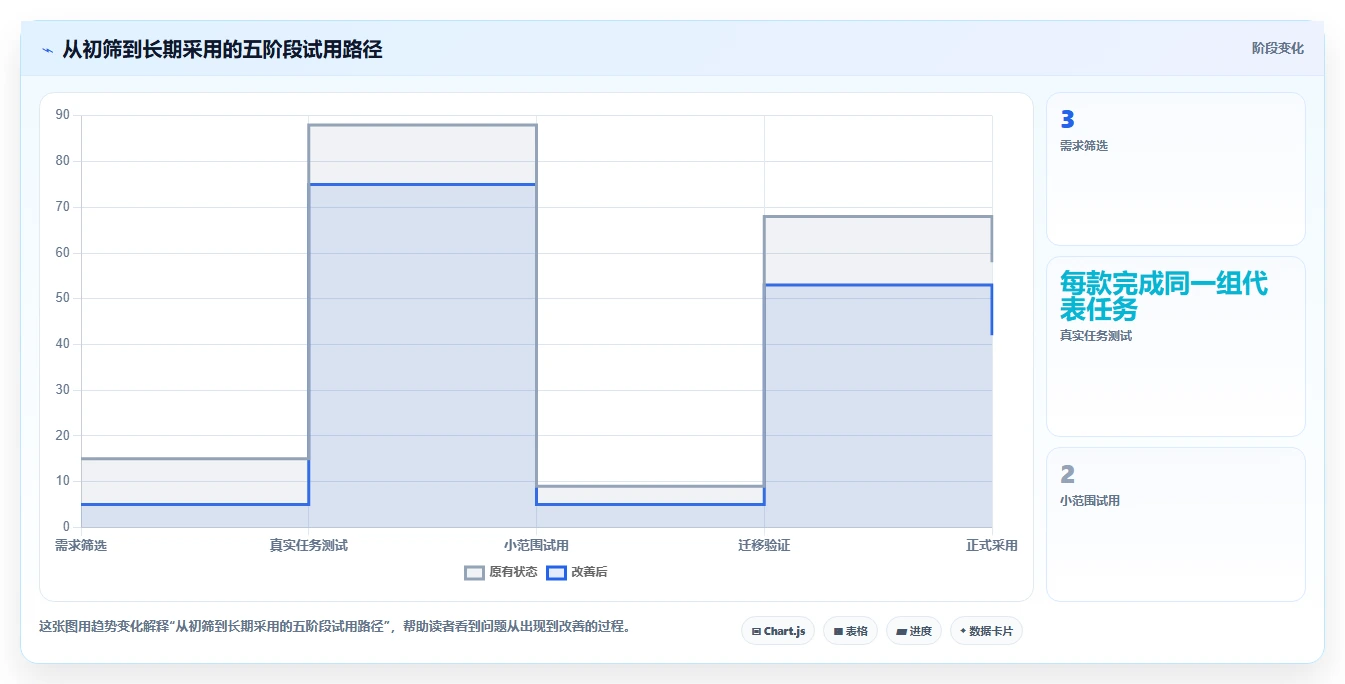Open the 需求筛选 stat card

tap(1175, 169)
